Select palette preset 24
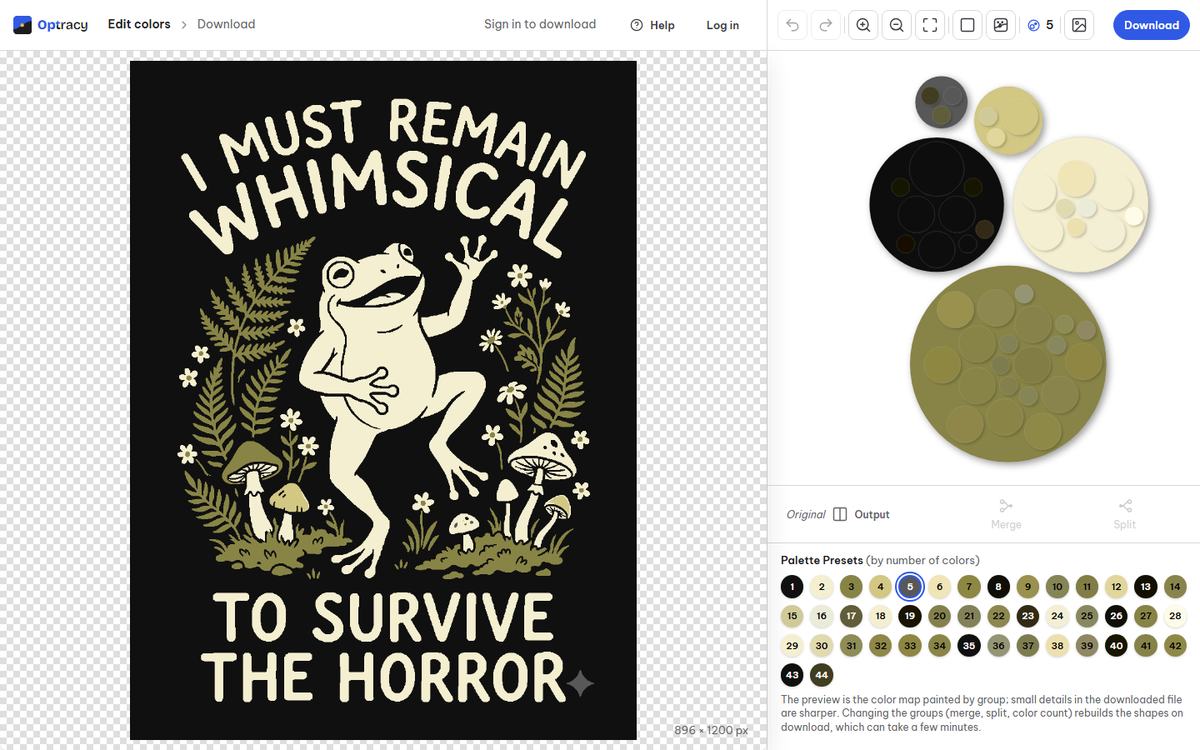The height and width of the screenshot is (750, 1200). click(x=1057, y=616)
